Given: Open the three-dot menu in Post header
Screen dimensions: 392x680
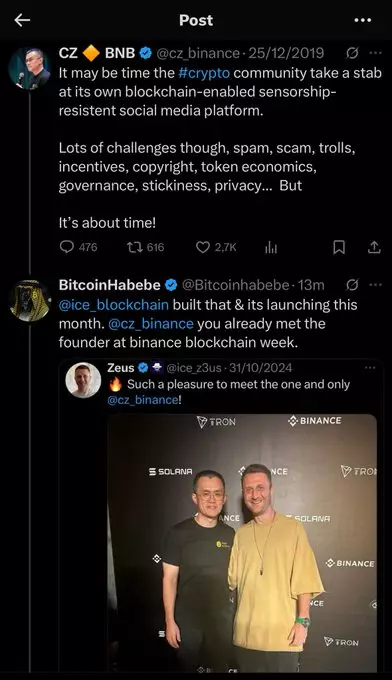Looking at the screenshot, I should [x=363, y=20].
